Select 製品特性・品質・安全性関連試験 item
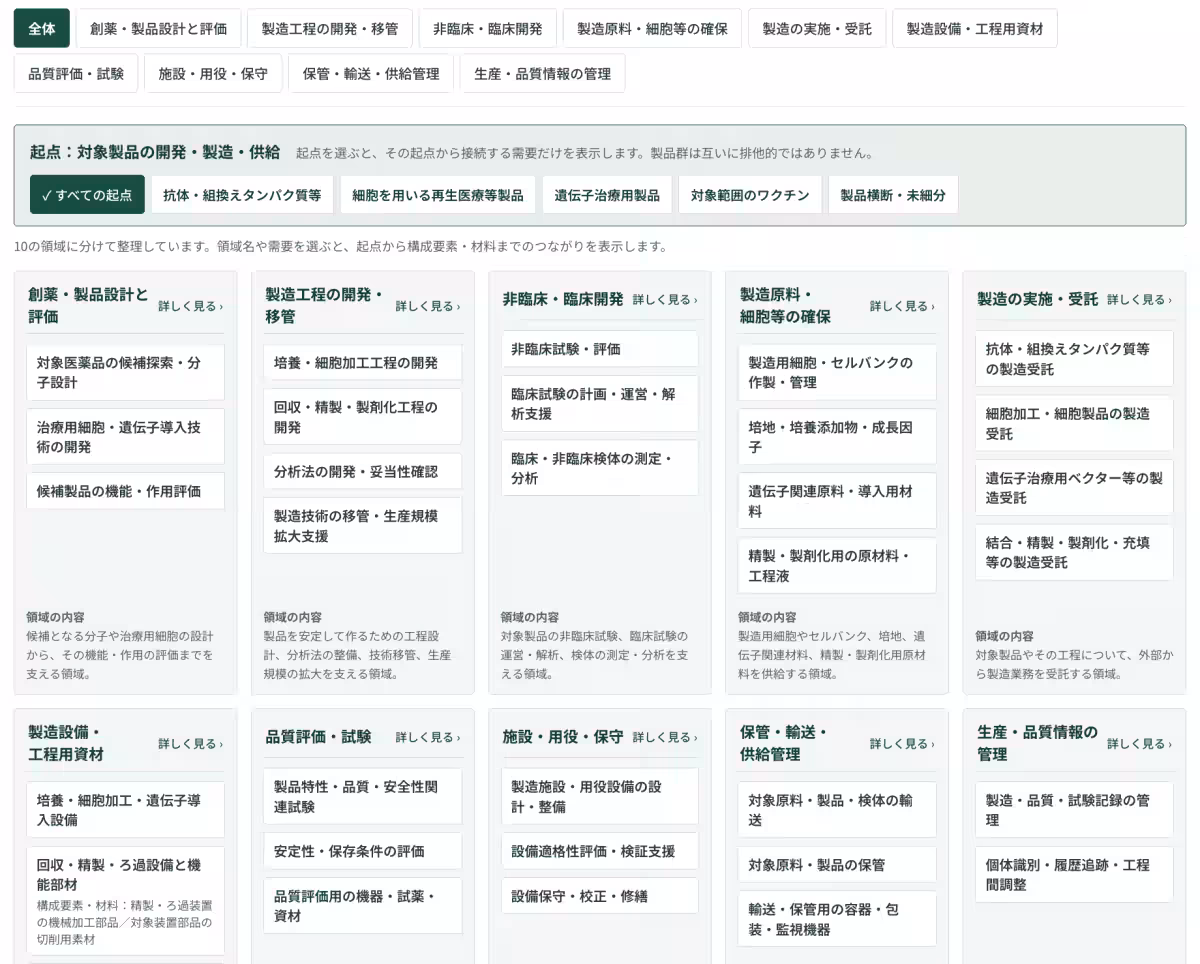 tap(363, 796)
